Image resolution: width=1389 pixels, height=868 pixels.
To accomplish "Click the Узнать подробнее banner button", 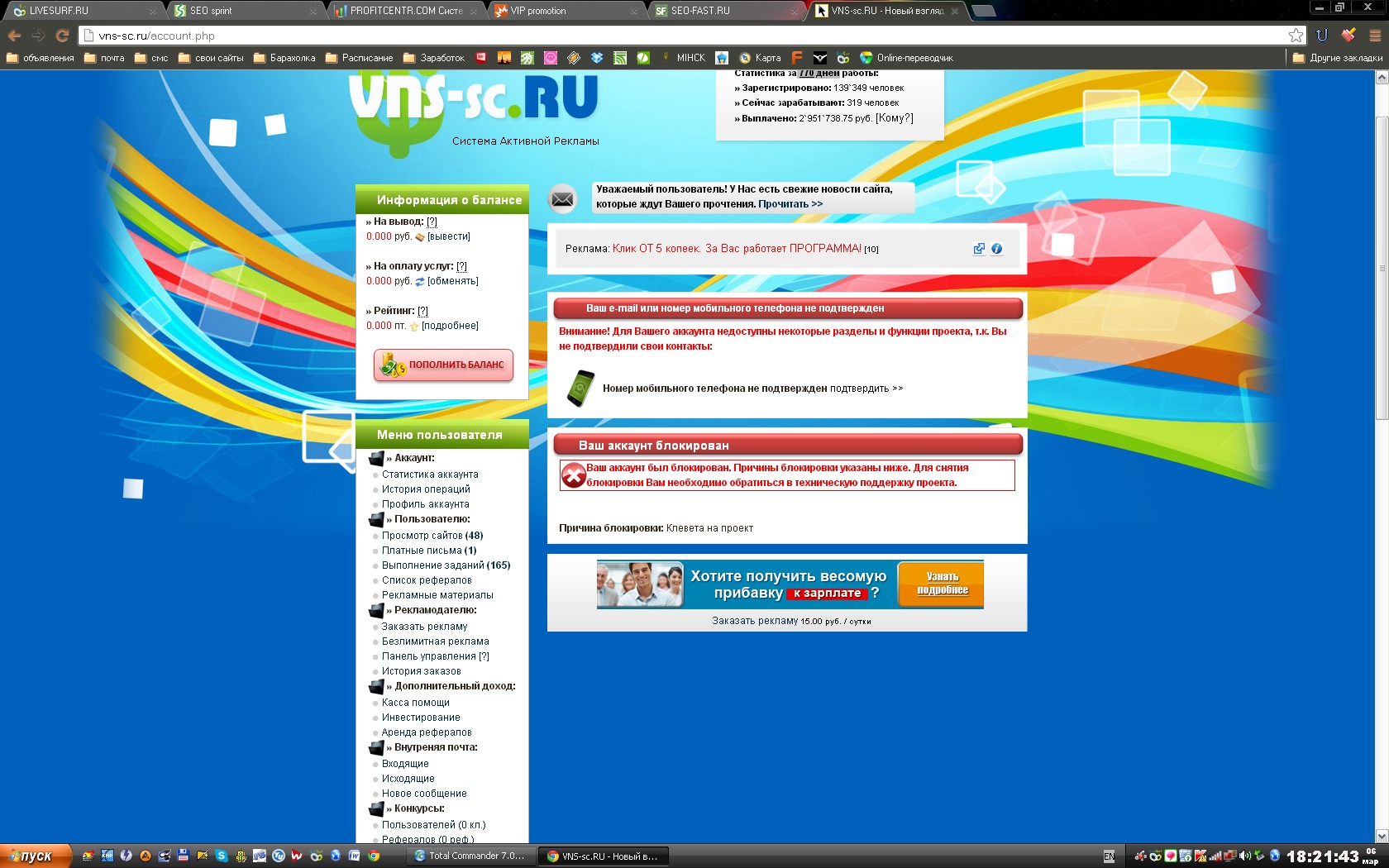I will tap(942, 584).
